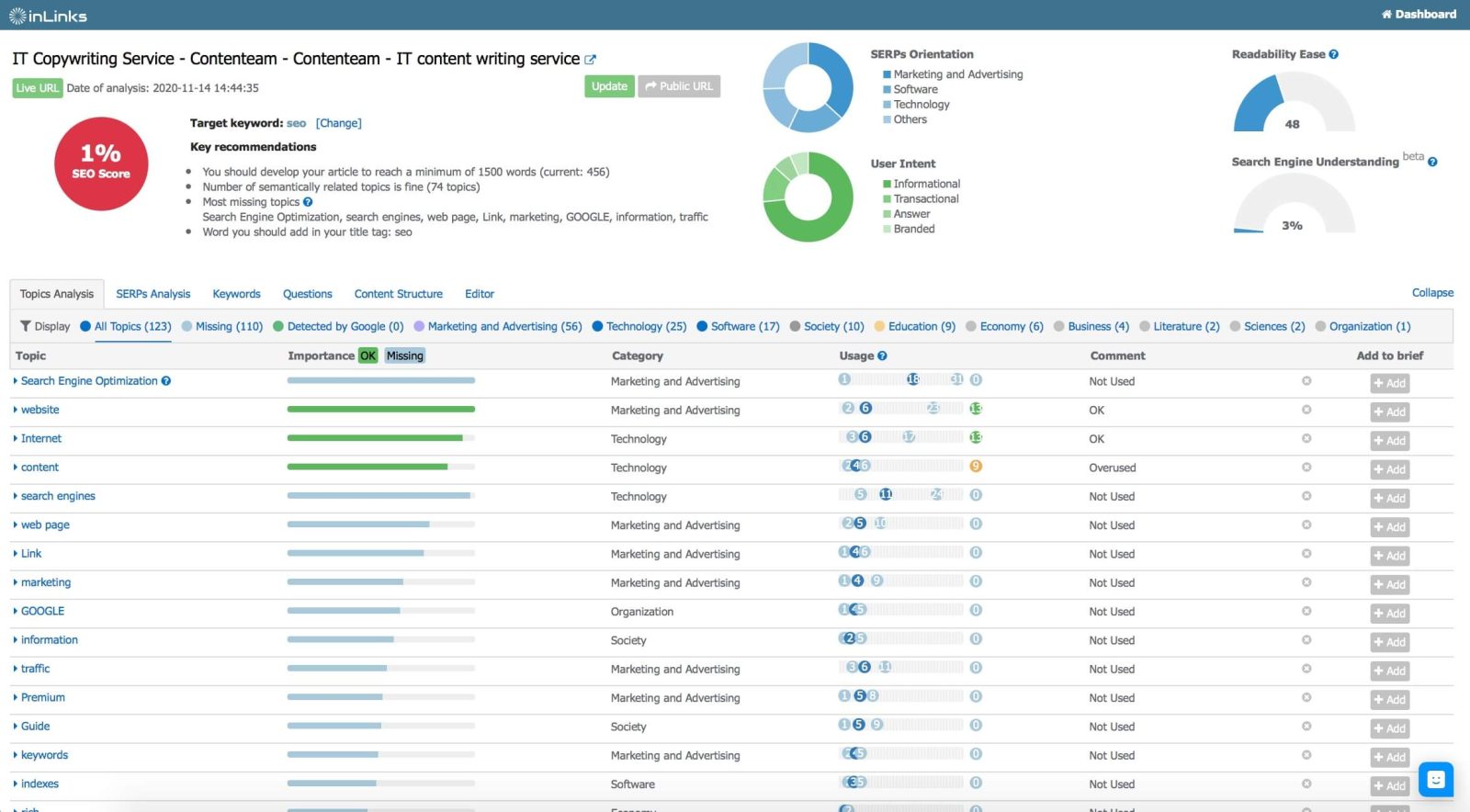Click the external link icon beside the page title
This screenshot has width=1470, height=812.
click(590, 60)
